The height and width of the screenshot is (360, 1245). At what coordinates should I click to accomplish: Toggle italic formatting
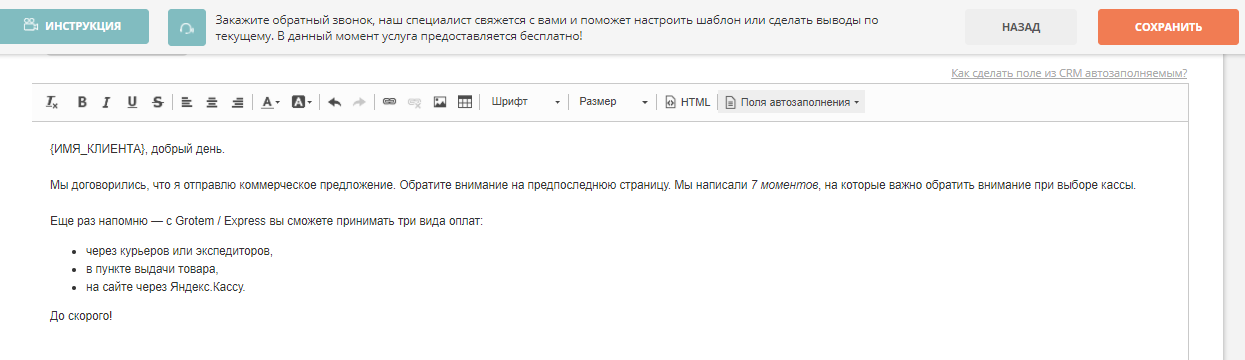point(106,102)
